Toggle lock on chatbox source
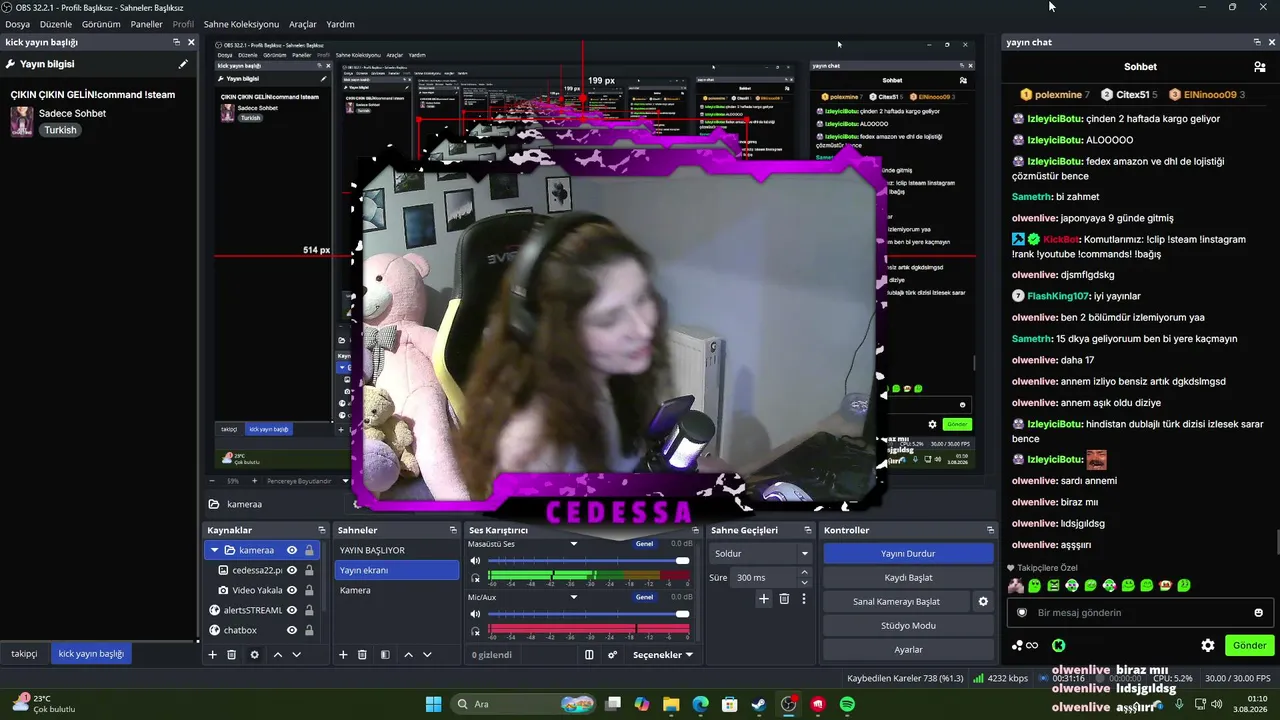 pos(309,630)
